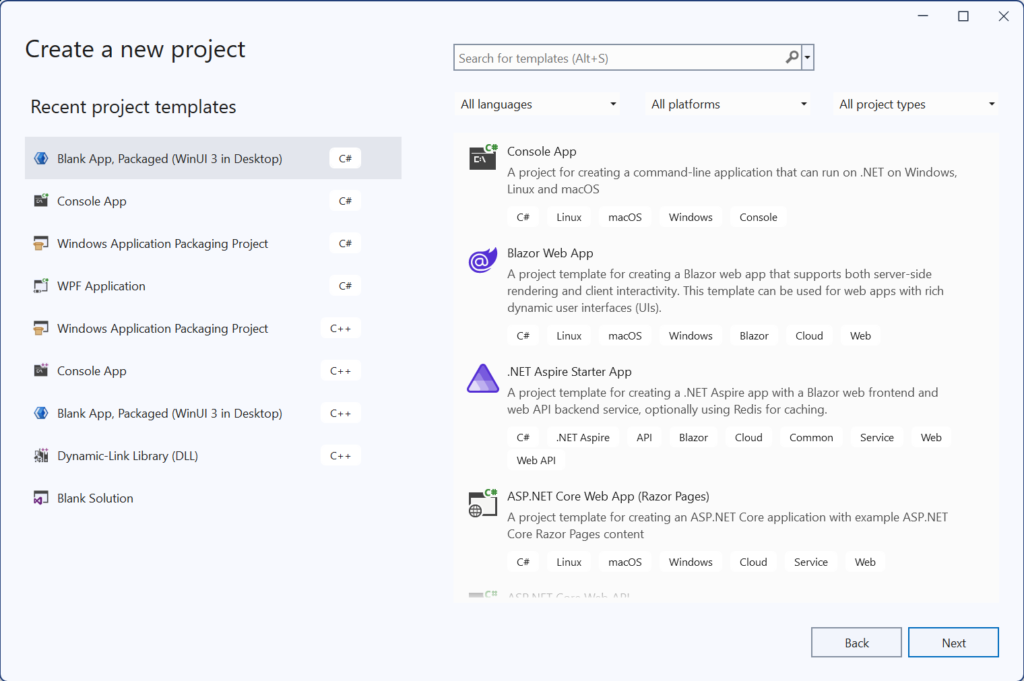
Task: Choose the .NET Aspire Starter App template title
Action: (569, 372)
